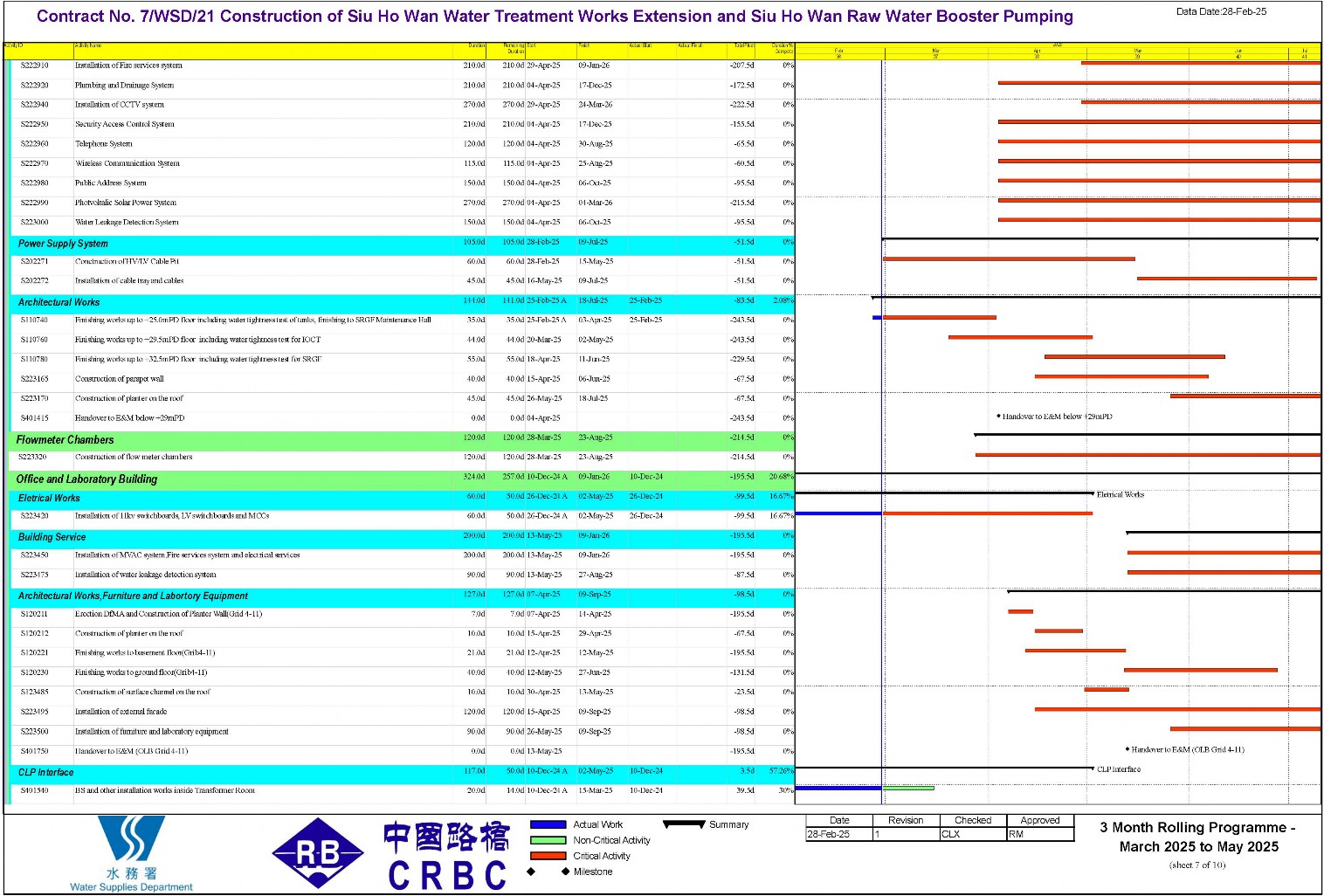Click the Handover to E&M (OLB Grid 4-11) milestone
This screenshot has width=1324, height=896.
pos(1127,749)
